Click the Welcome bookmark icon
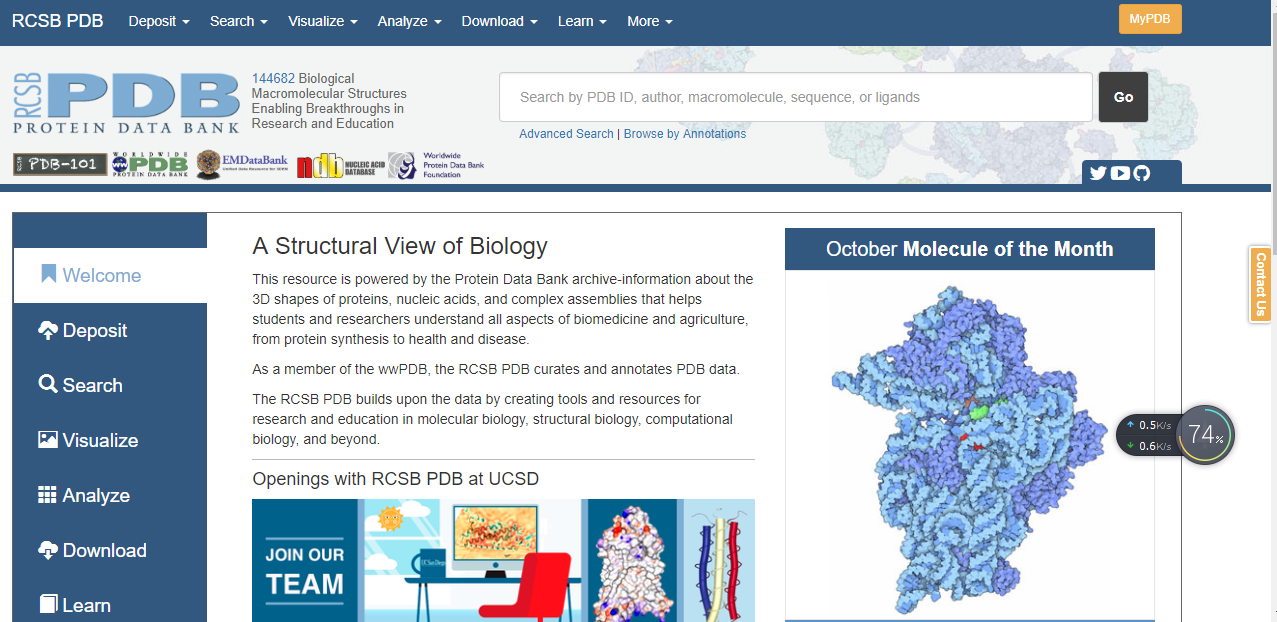This screenshot has height=622, width=1277. [48, 274]
